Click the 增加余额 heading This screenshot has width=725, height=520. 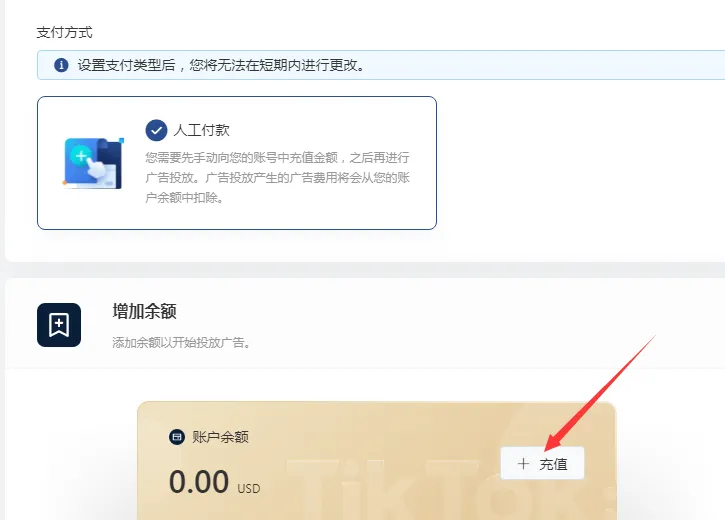point(144,311)
